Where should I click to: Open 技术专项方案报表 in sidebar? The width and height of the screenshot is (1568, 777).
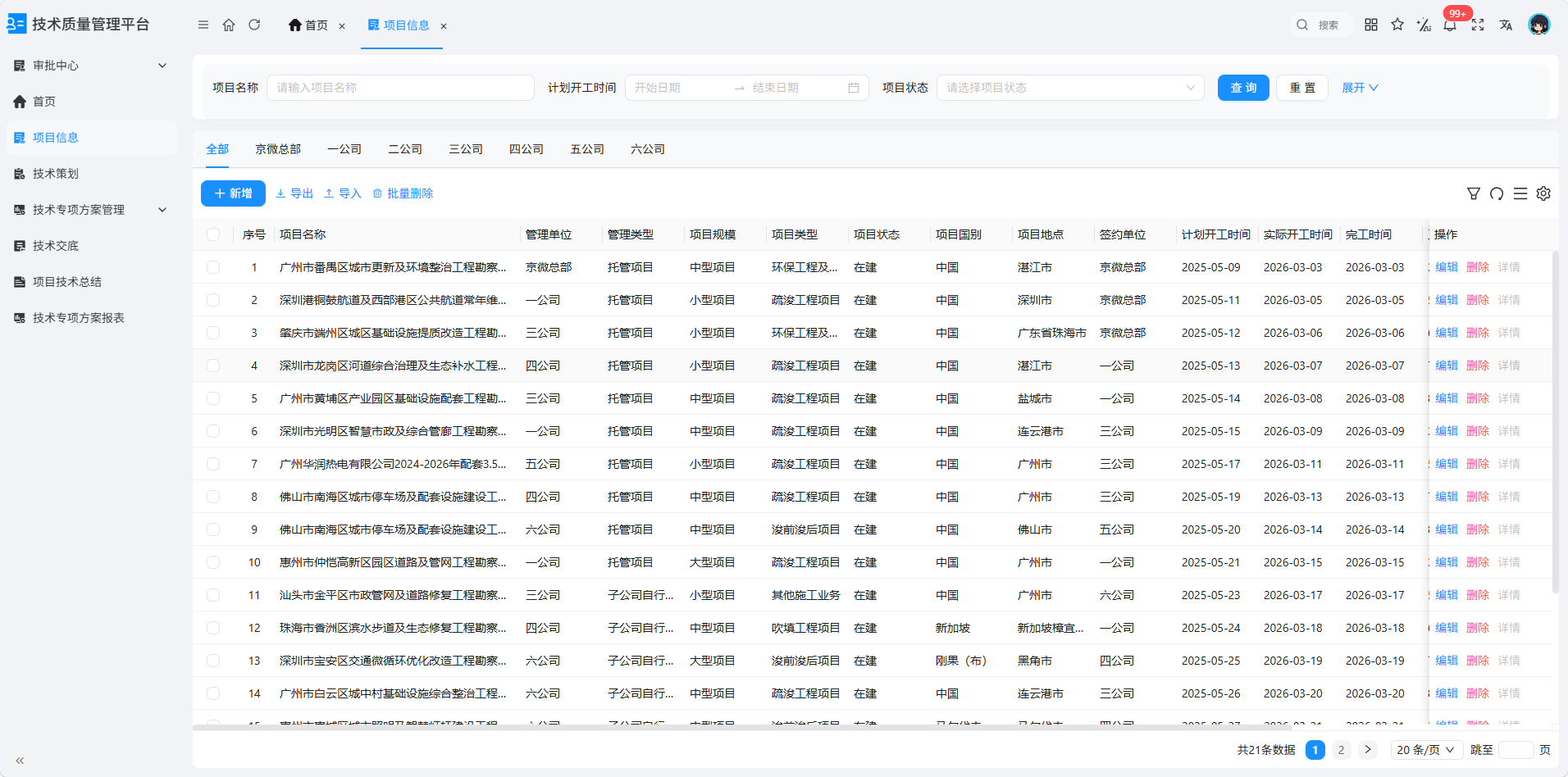click(90, 318)
